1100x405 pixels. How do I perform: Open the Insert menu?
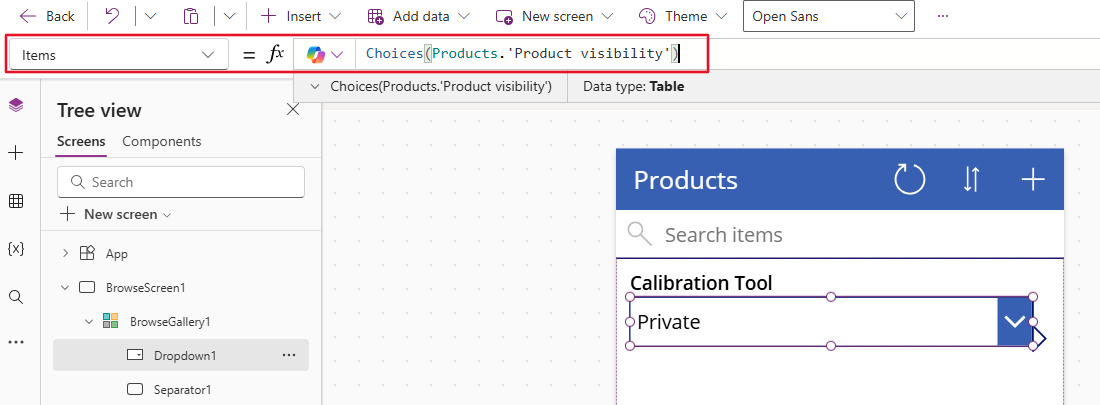click(301, 16)
